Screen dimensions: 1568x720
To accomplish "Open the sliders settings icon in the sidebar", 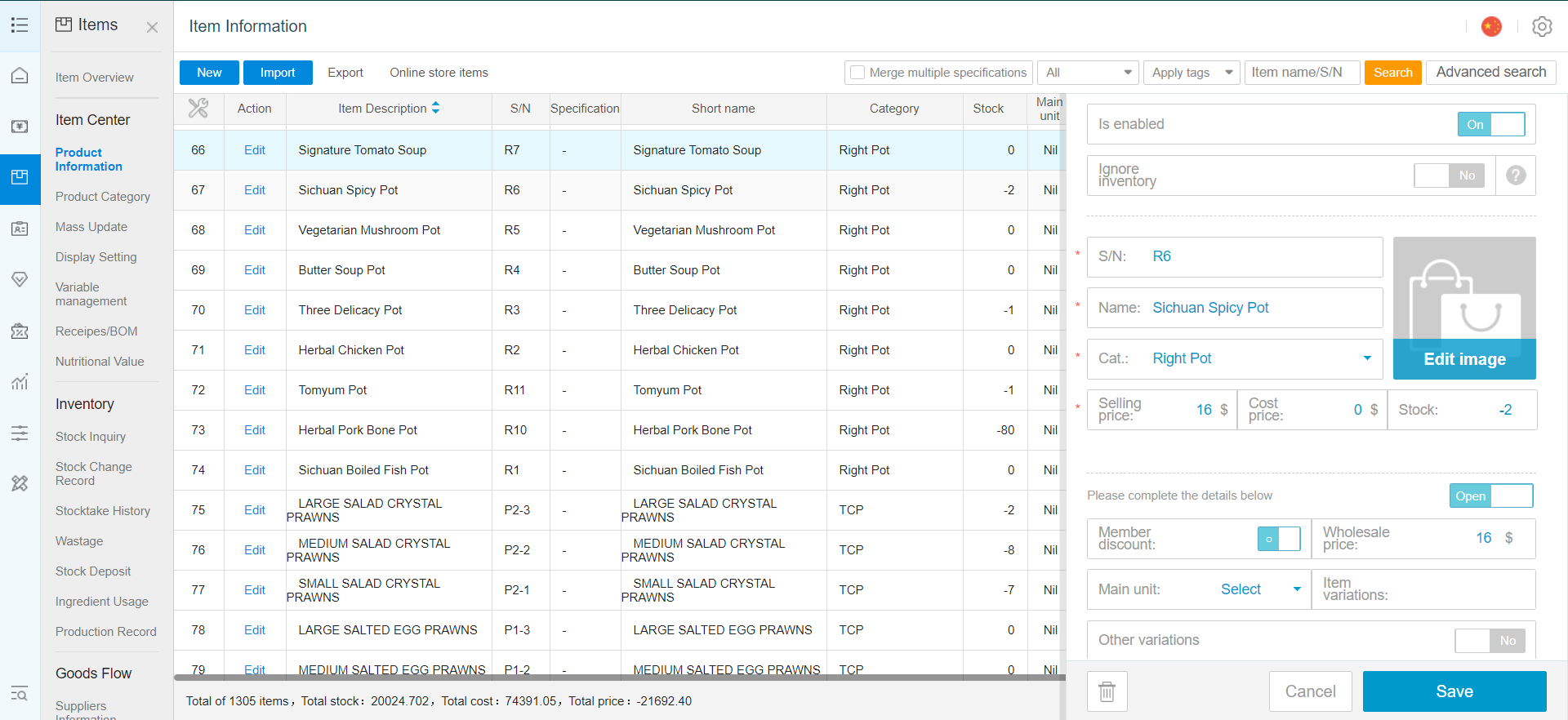I will [20, 433].
